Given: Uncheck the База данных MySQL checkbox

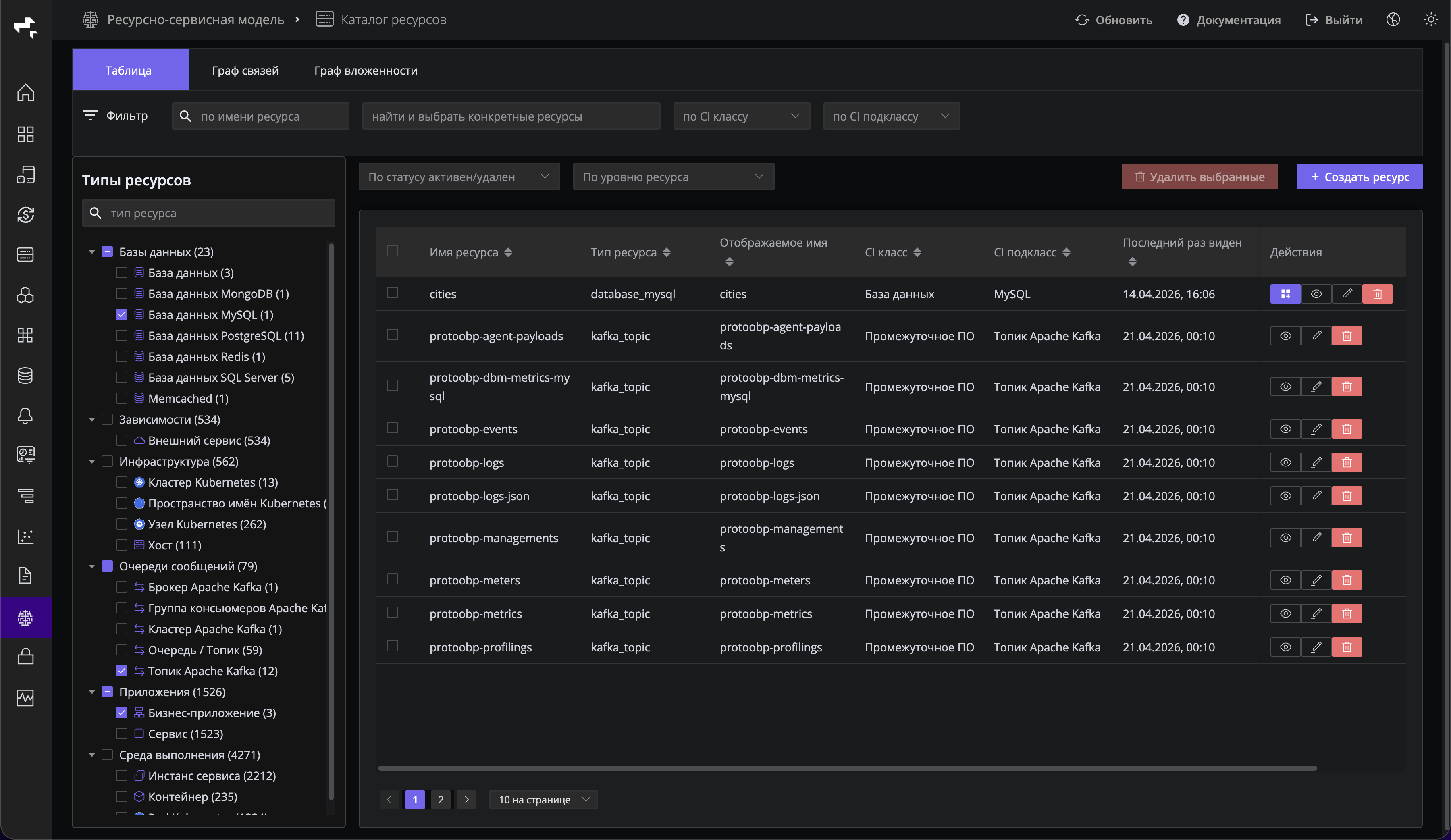Looking at the screenshot, I should point(121,314).
